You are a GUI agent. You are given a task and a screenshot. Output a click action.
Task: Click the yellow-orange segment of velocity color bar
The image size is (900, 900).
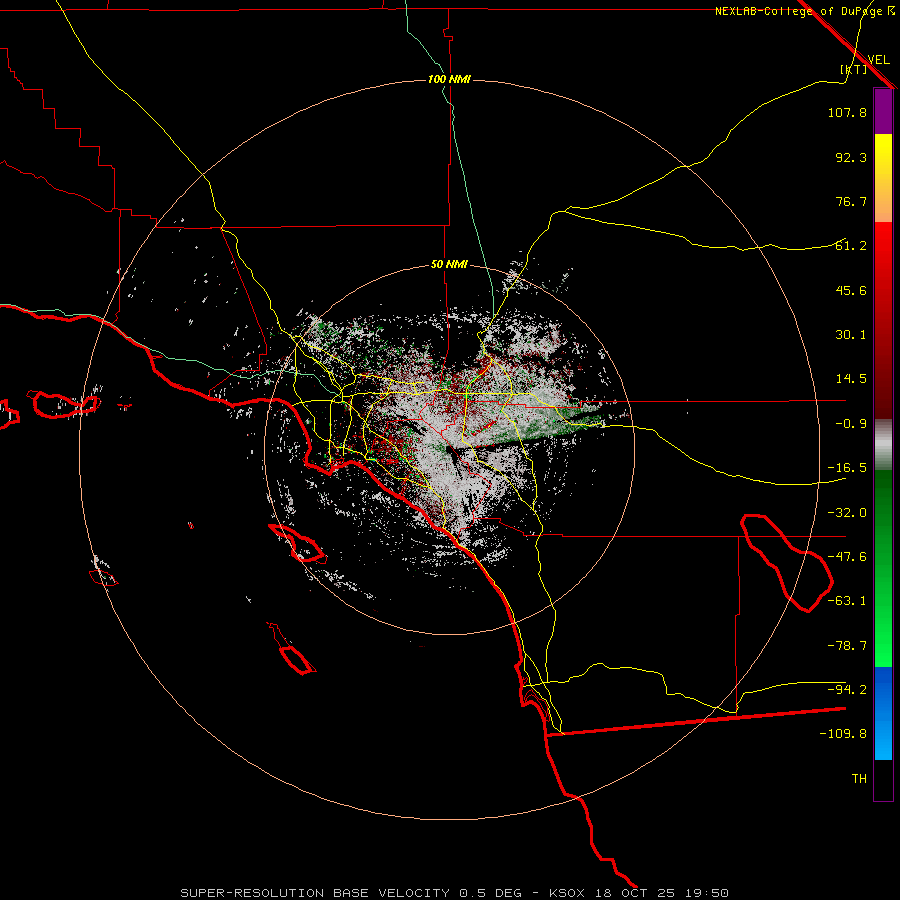pos(883,178)
